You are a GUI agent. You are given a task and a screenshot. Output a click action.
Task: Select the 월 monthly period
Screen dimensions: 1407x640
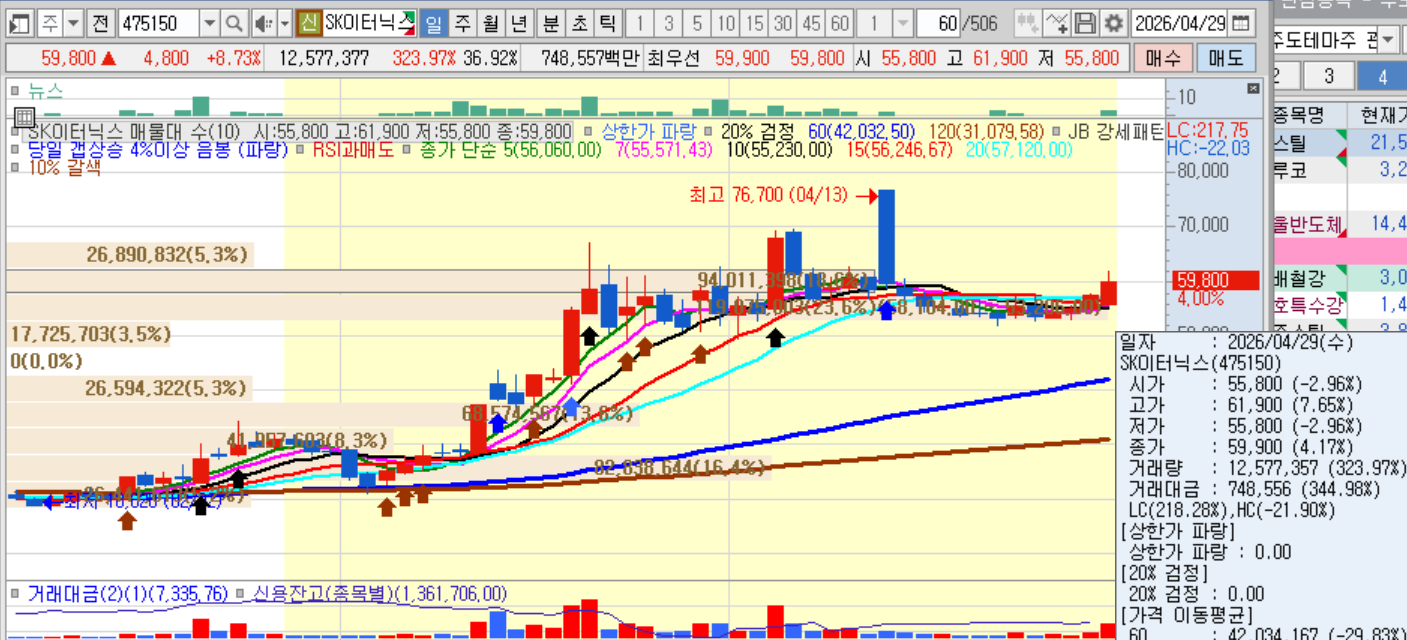490,22
